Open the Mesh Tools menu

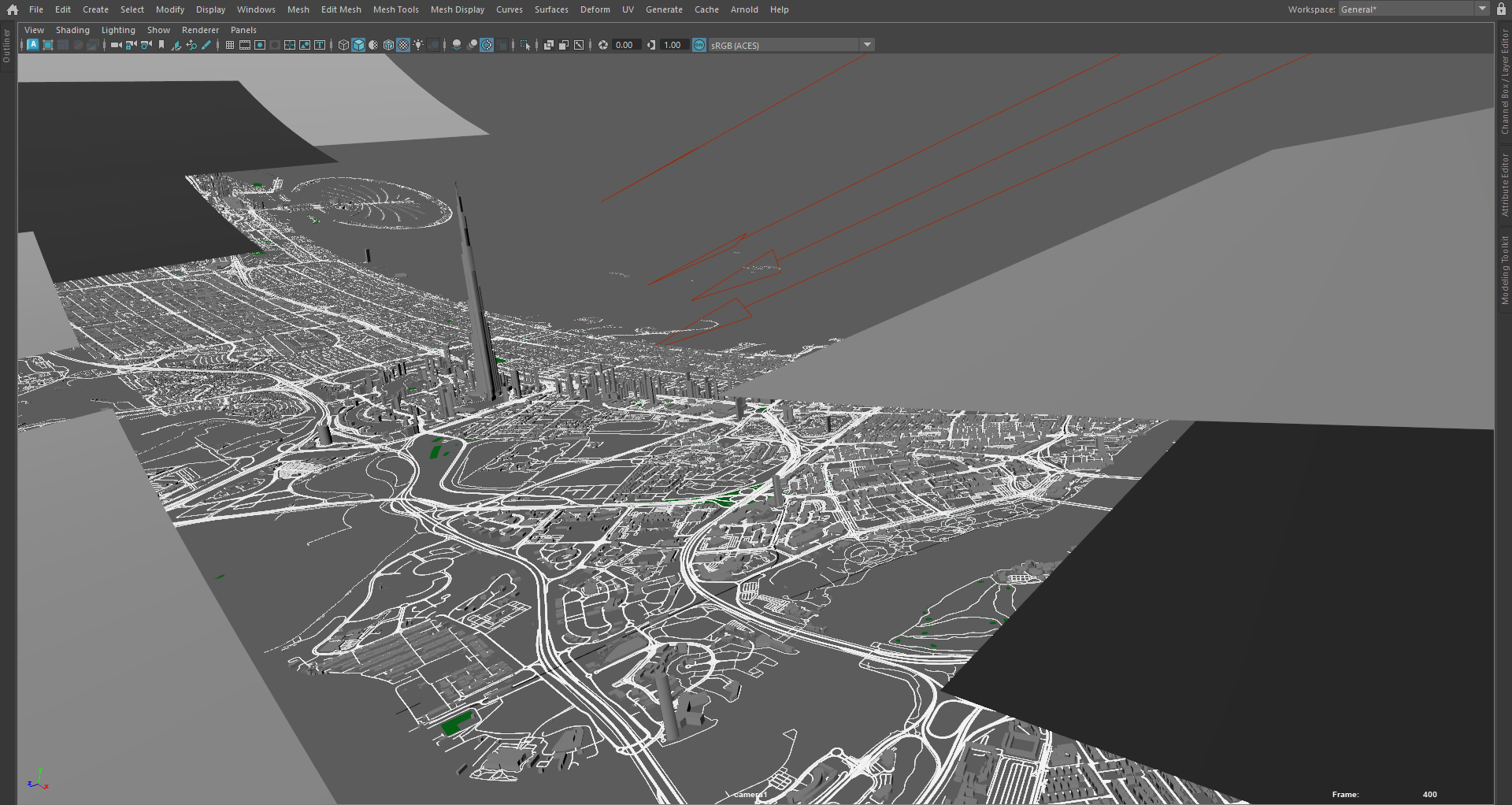click(395, 9)
